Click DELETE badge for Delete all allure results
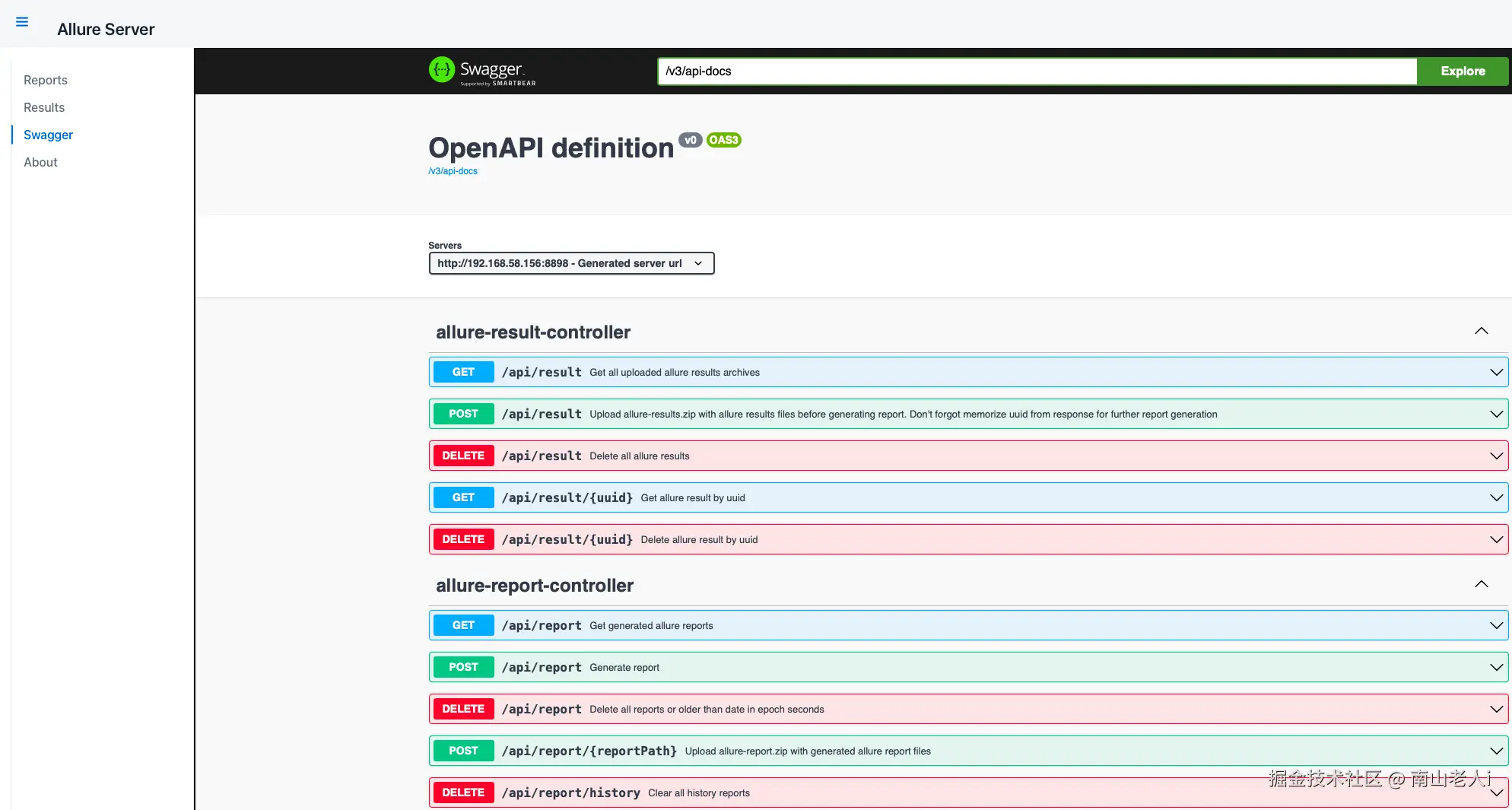This screenshot has height=810, width=1512. [x=463, y=456]
